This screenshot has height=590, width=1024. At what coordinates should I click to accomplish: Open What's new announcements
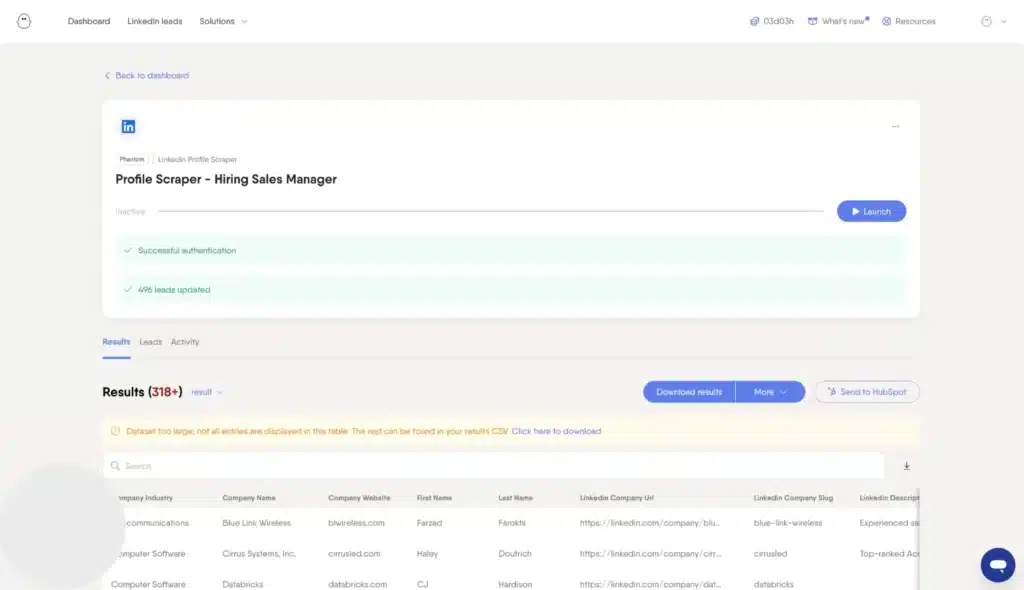[838, 21]
